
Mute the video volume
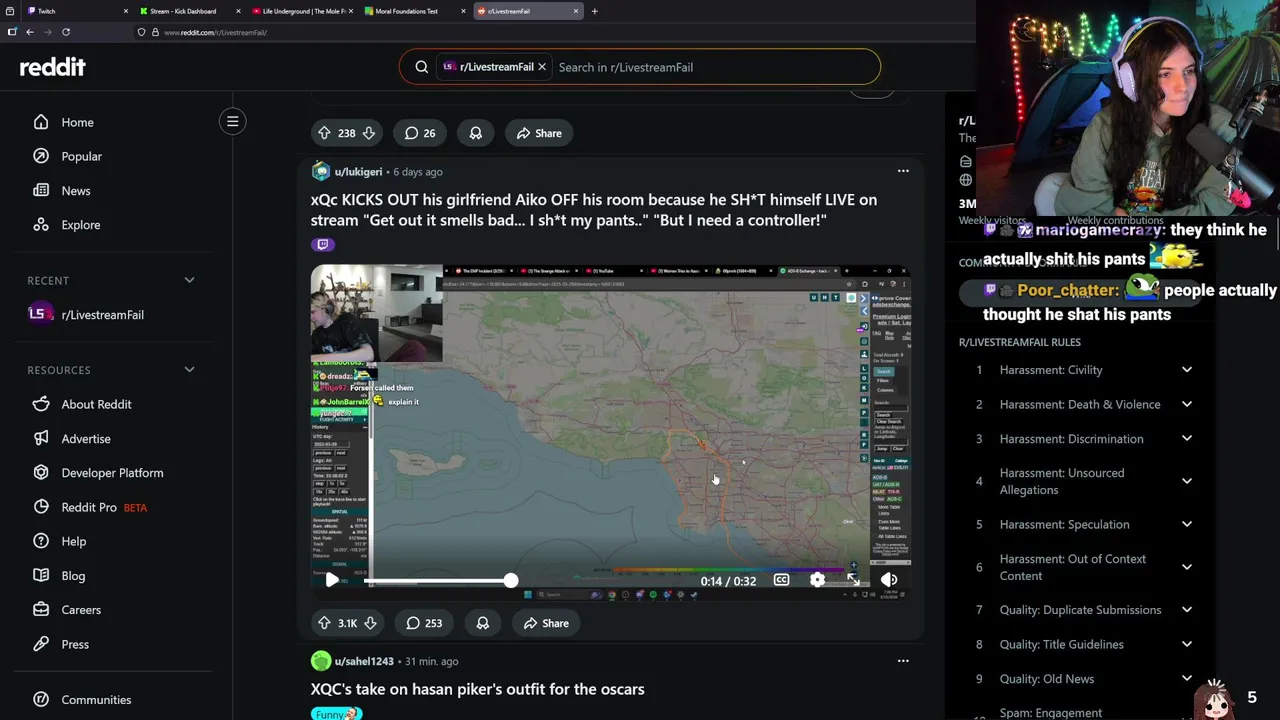pos(889,580)
